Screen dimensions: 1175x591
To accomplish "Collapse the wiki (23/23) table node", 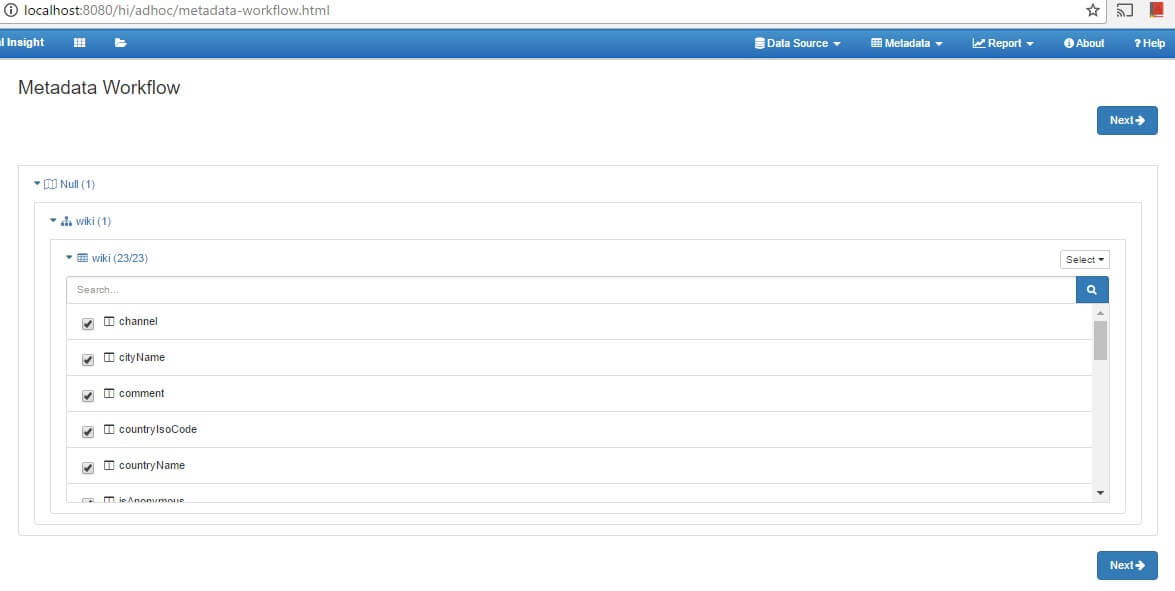I will (69, 258).
